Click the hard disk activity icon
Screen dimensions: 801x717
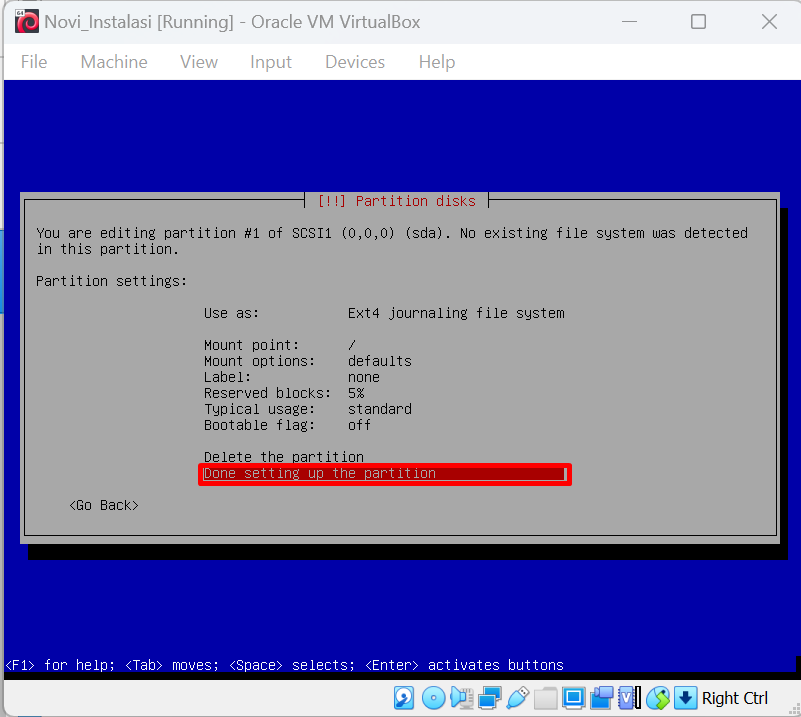click(404, 698)
